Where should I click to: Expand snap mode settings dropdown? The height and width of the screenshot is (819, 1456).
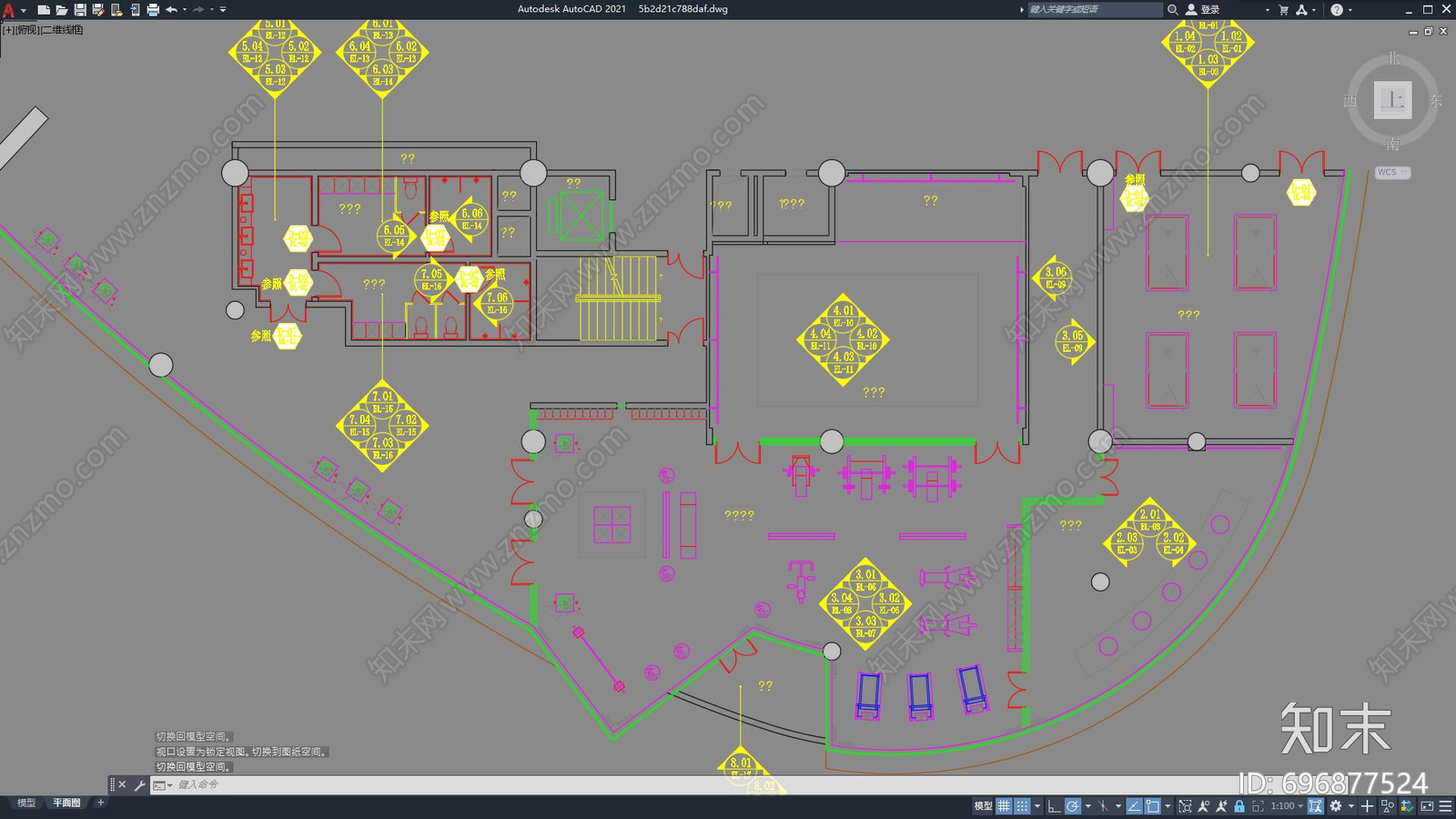point(1037,806)
